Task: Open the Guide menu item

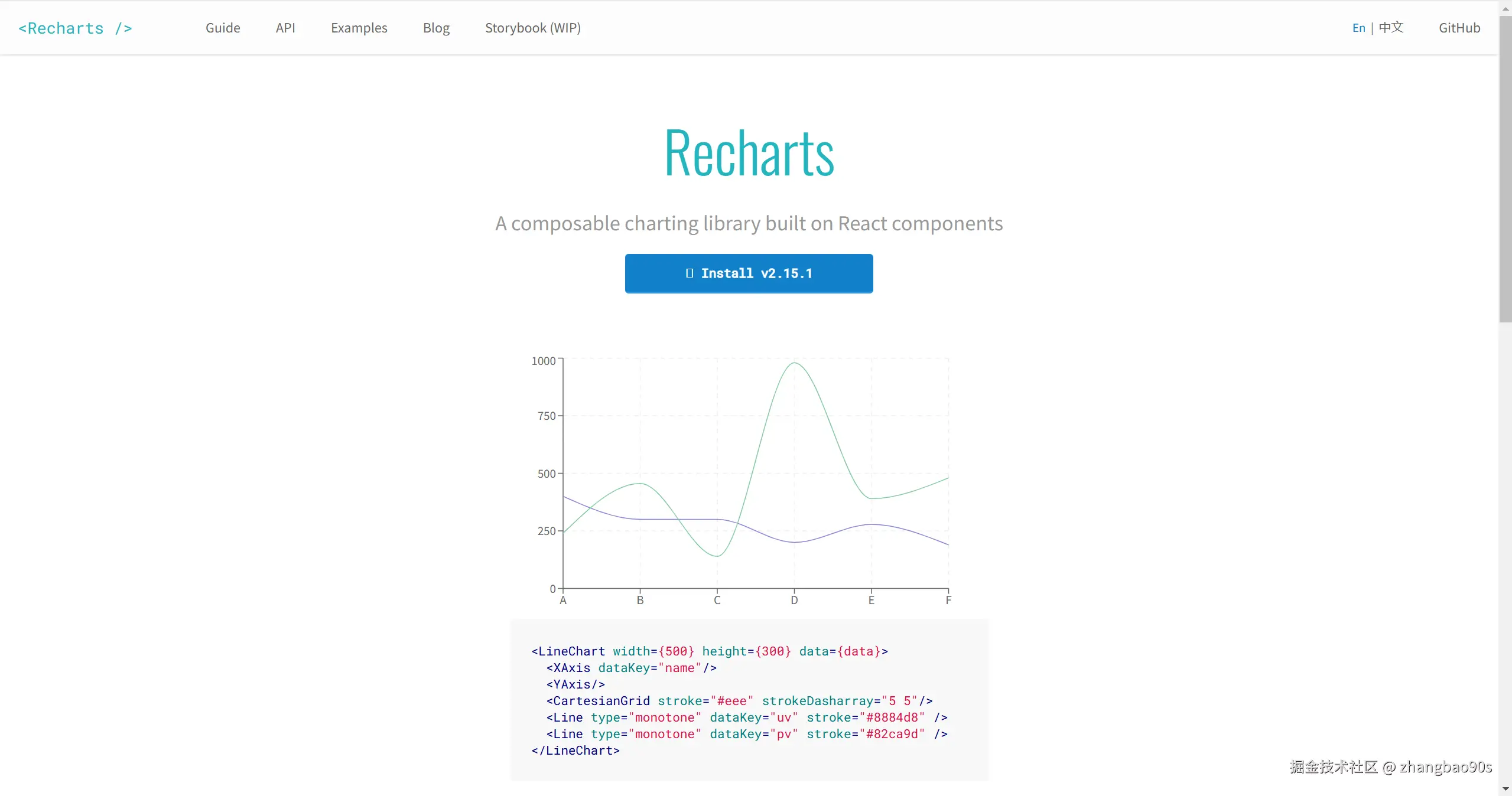Action: [x=223, y=28]
